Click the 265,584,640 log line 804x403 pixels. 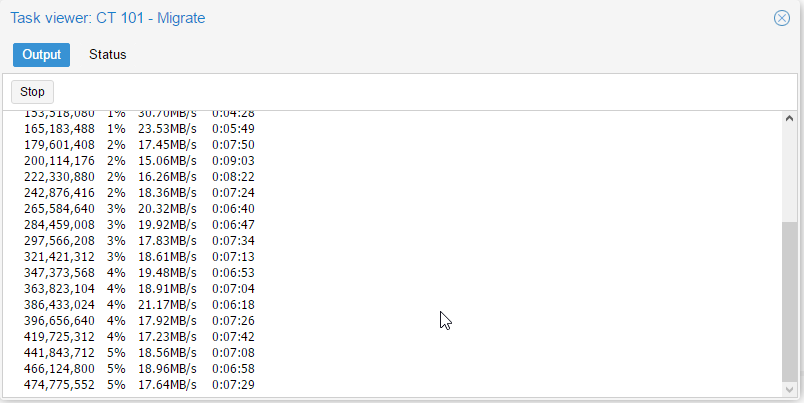click(139, 209)
